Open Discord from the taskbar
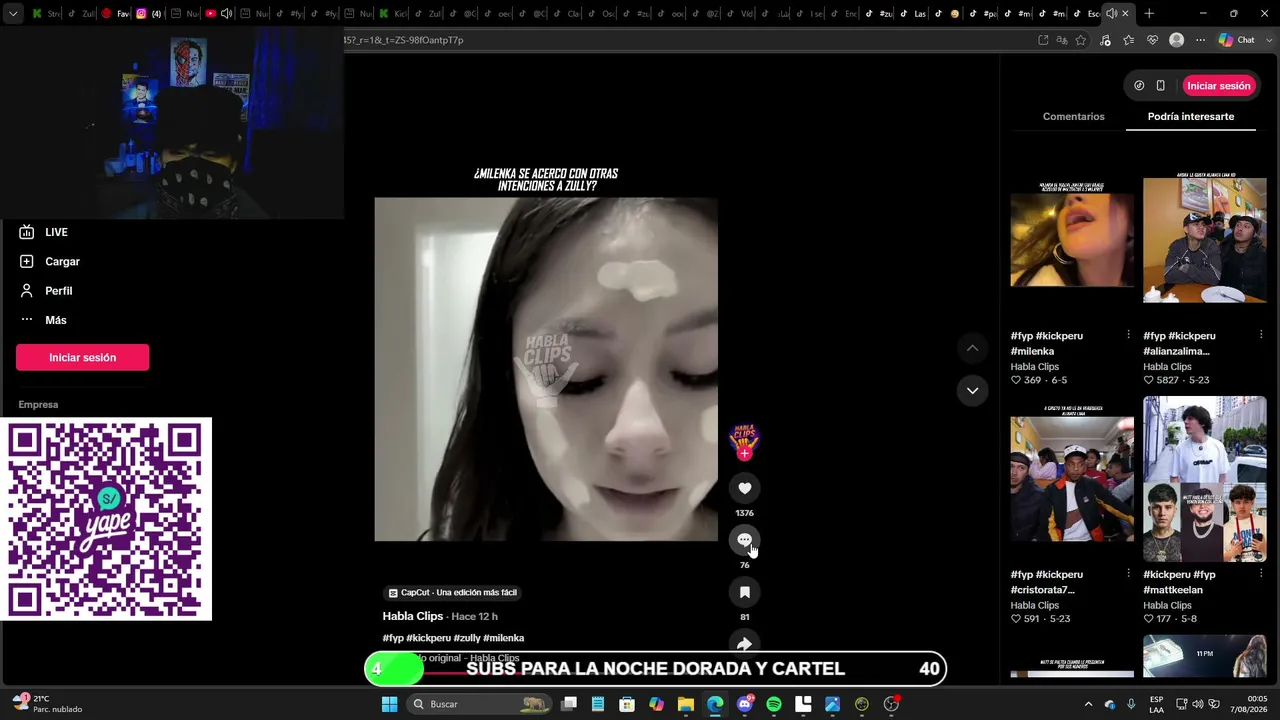Screen dimensions: 1280x720 [x=744, y=704]
